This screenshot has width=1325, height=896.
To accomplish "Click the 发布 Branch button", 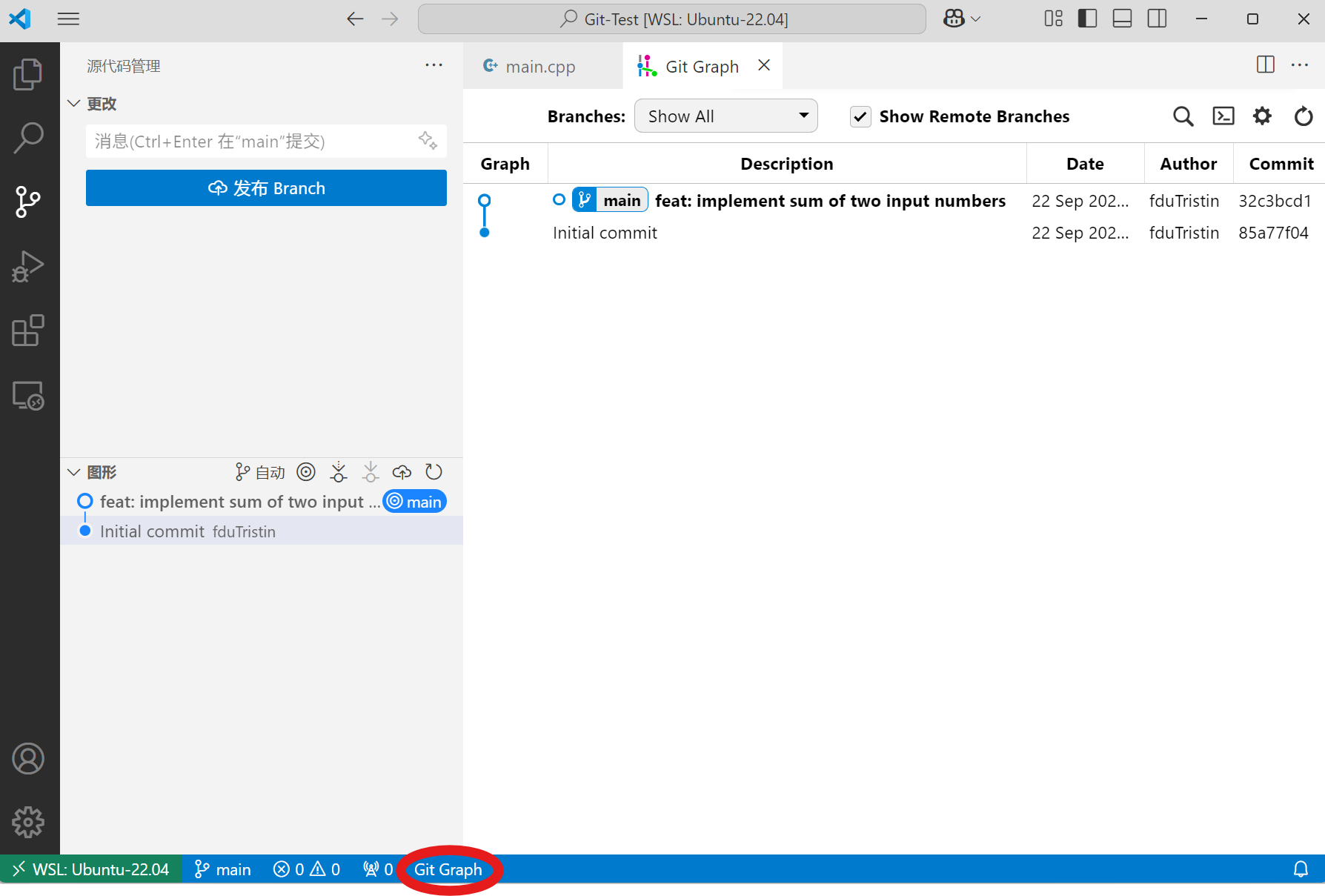I will pos(266,188).
